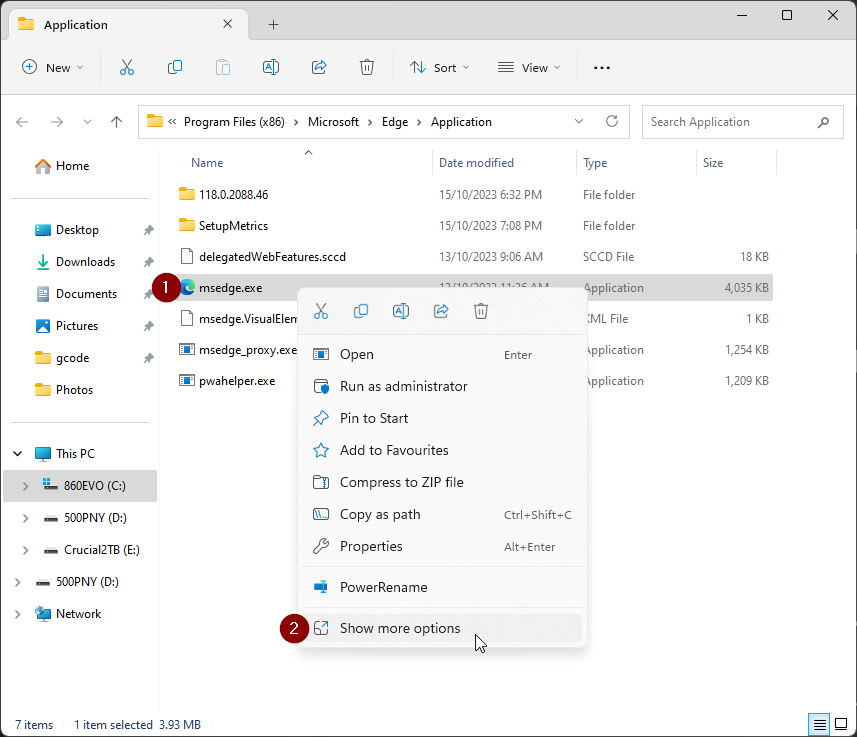This screenshot has width=857, height=737.
Task: Sort by the Type column header
Action: pos(595,163)
